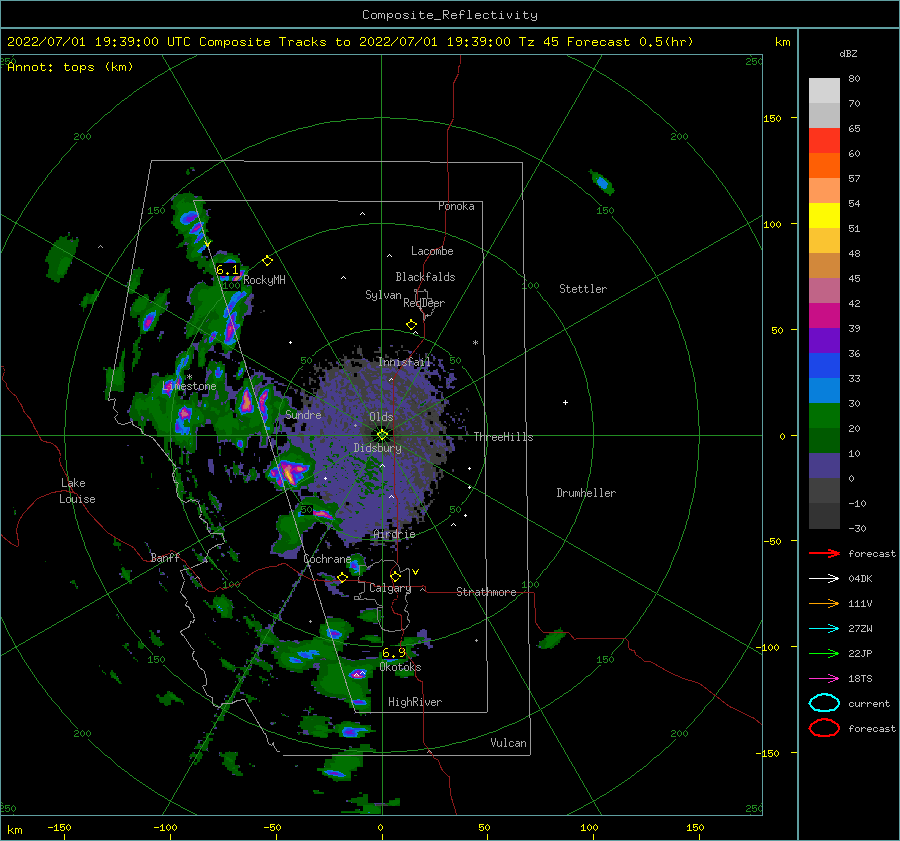Select the 42 dBZ magenta color swatch

[x=824, y=316]
